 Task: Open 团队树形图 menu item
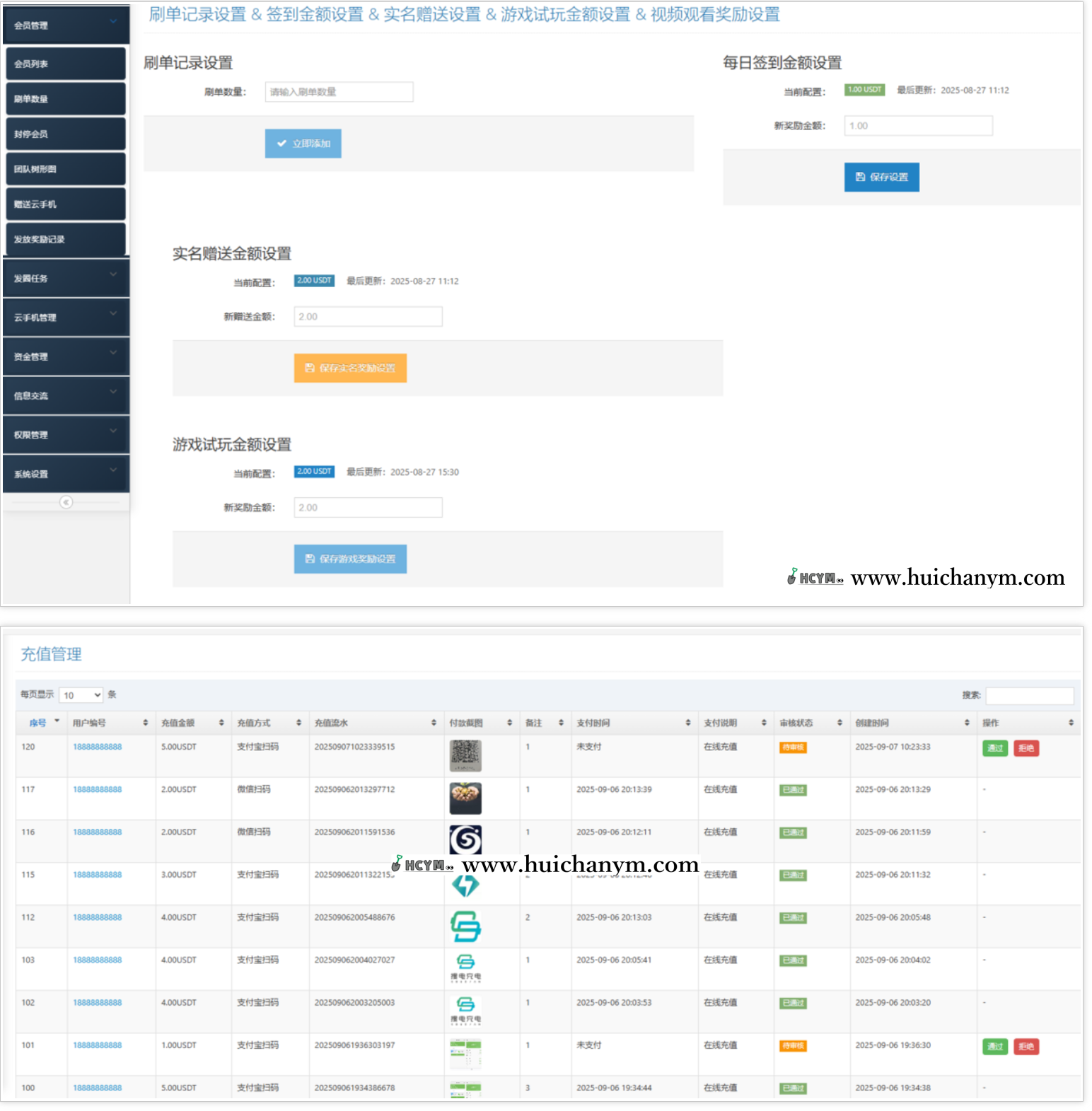click(66, 169)
